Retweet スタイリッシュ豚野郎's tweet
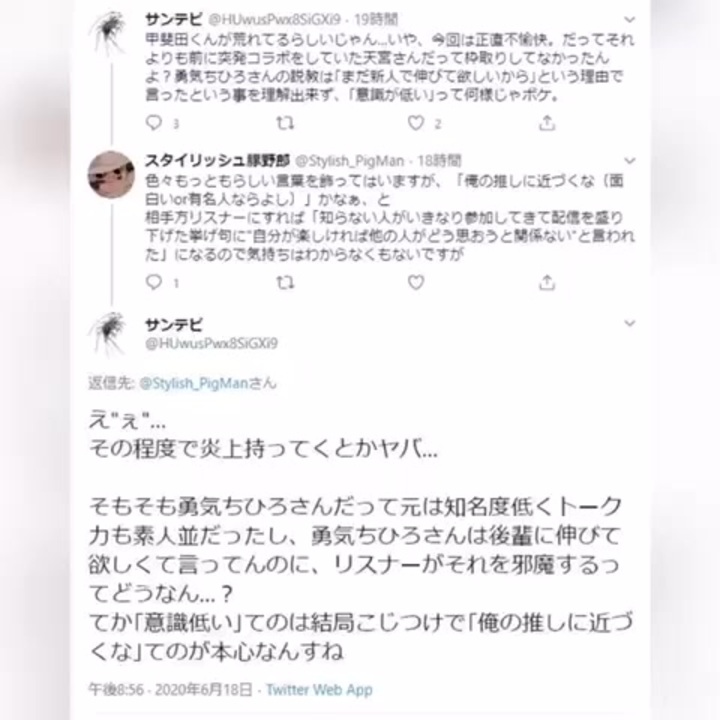Viewport: 720px width, 720px height. [x=285, y=282]
